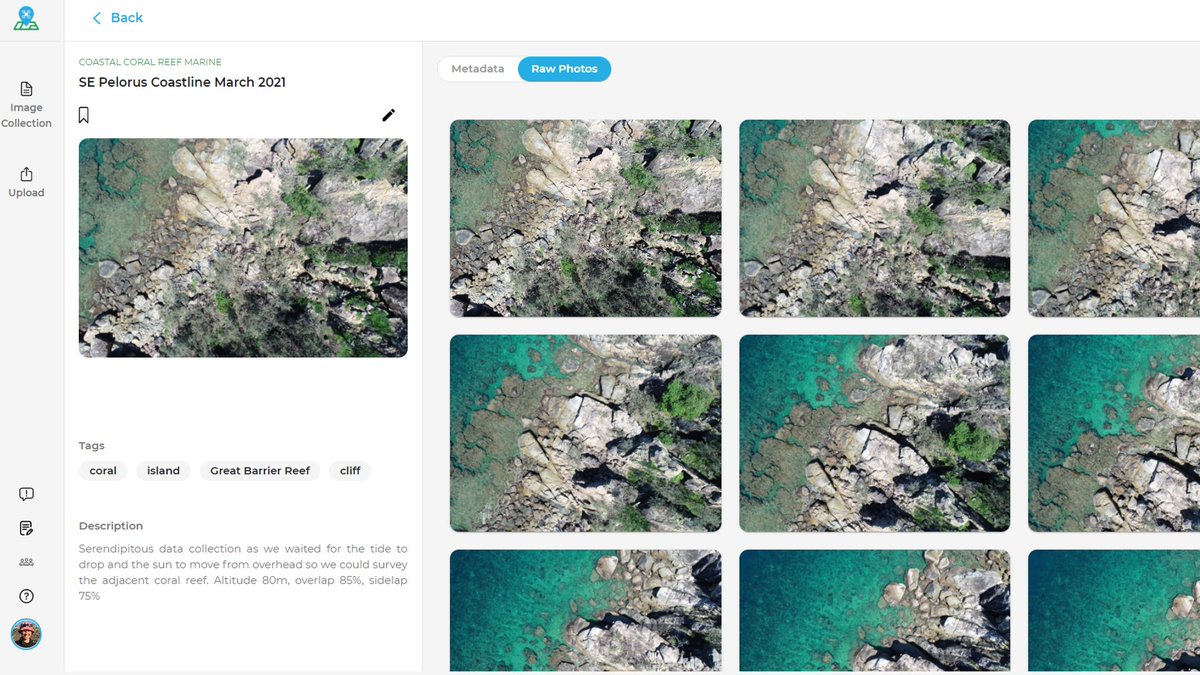This screenshot has height=675, width=1200.
Task: Open the help question mark icon
Action: click(x=26, y=596)
